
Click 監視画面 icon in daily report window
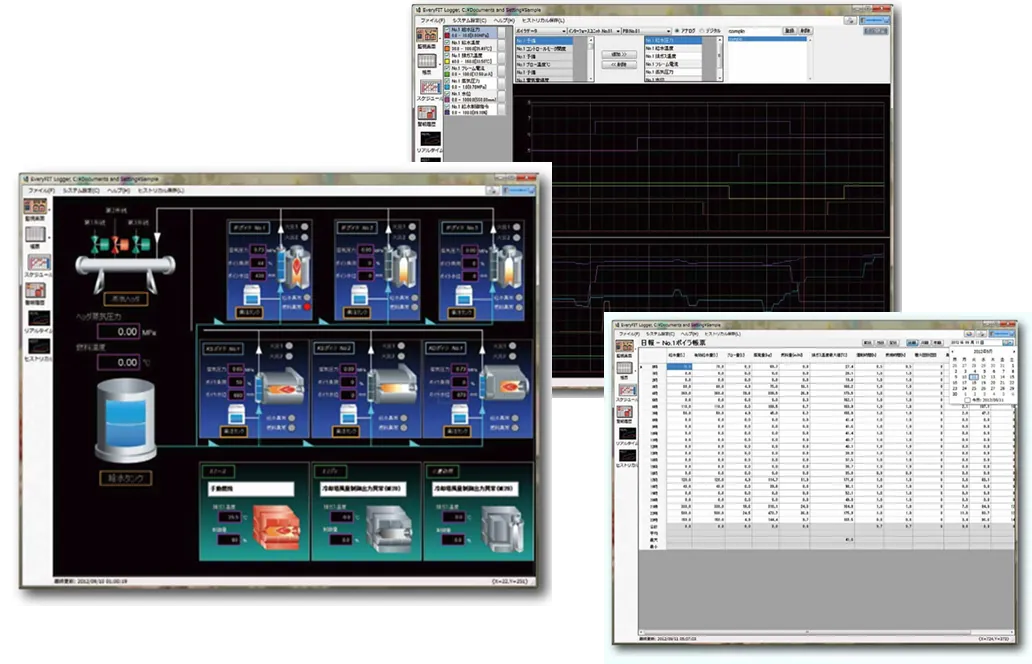624,346
